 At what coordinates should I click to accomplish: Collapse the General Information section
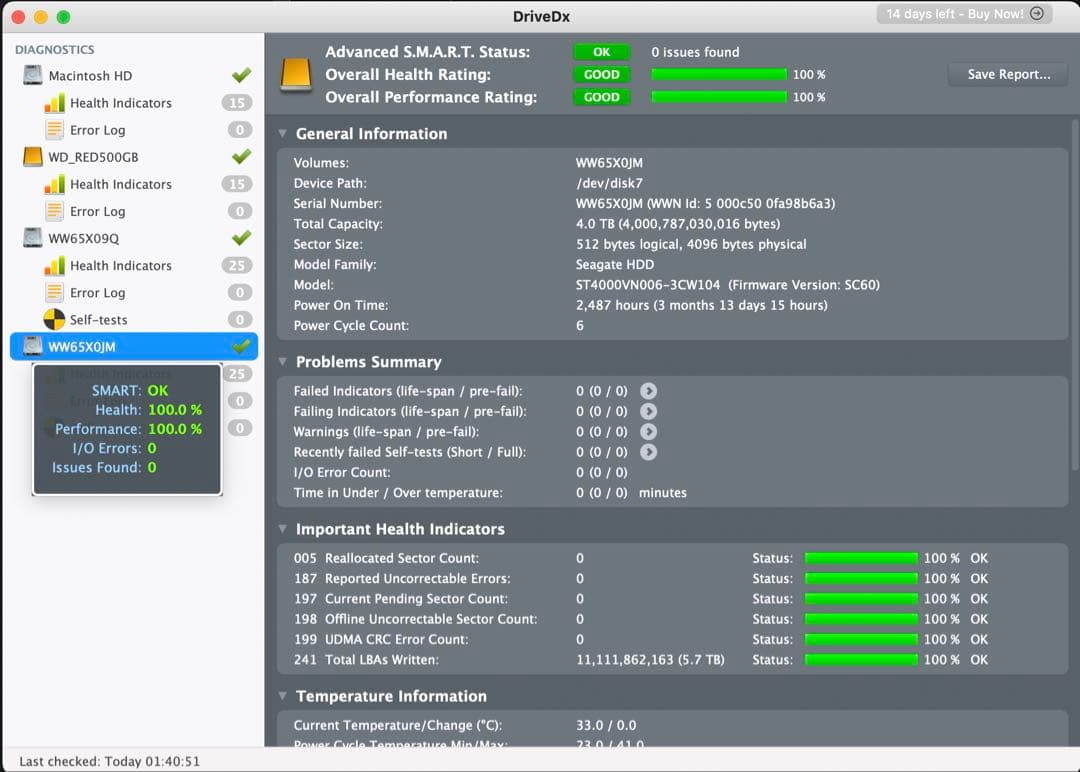[x=282, y=133]
